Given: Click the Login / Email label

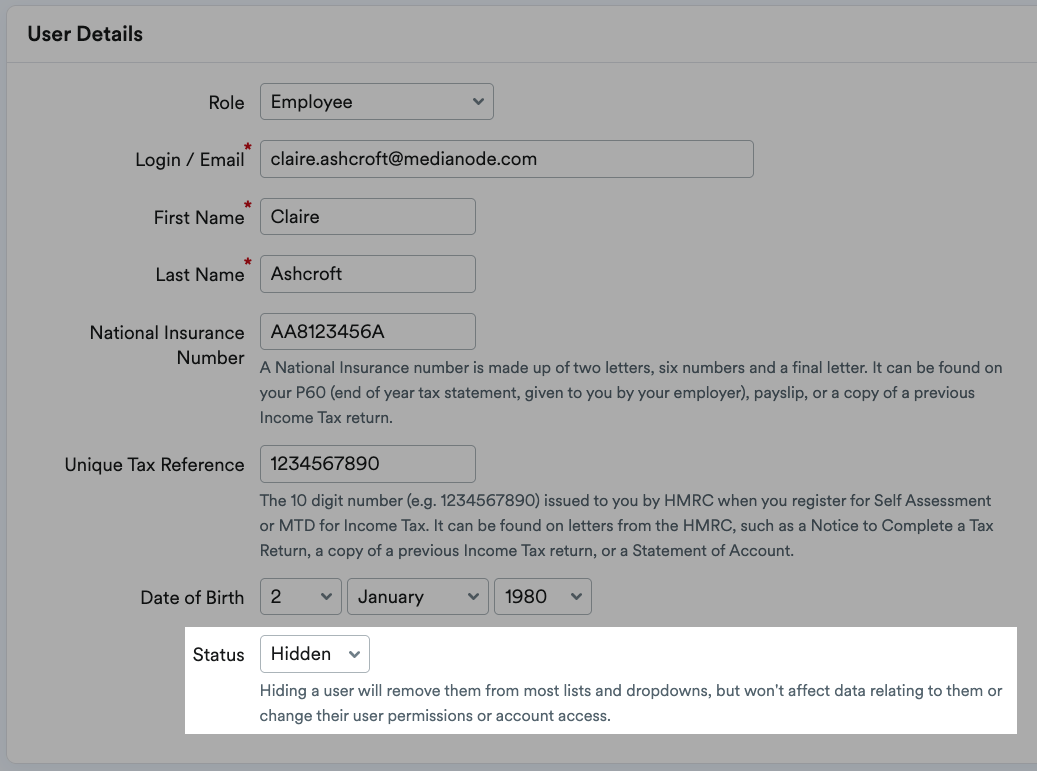Looking at the screenshot, I should tap(190, 160).
